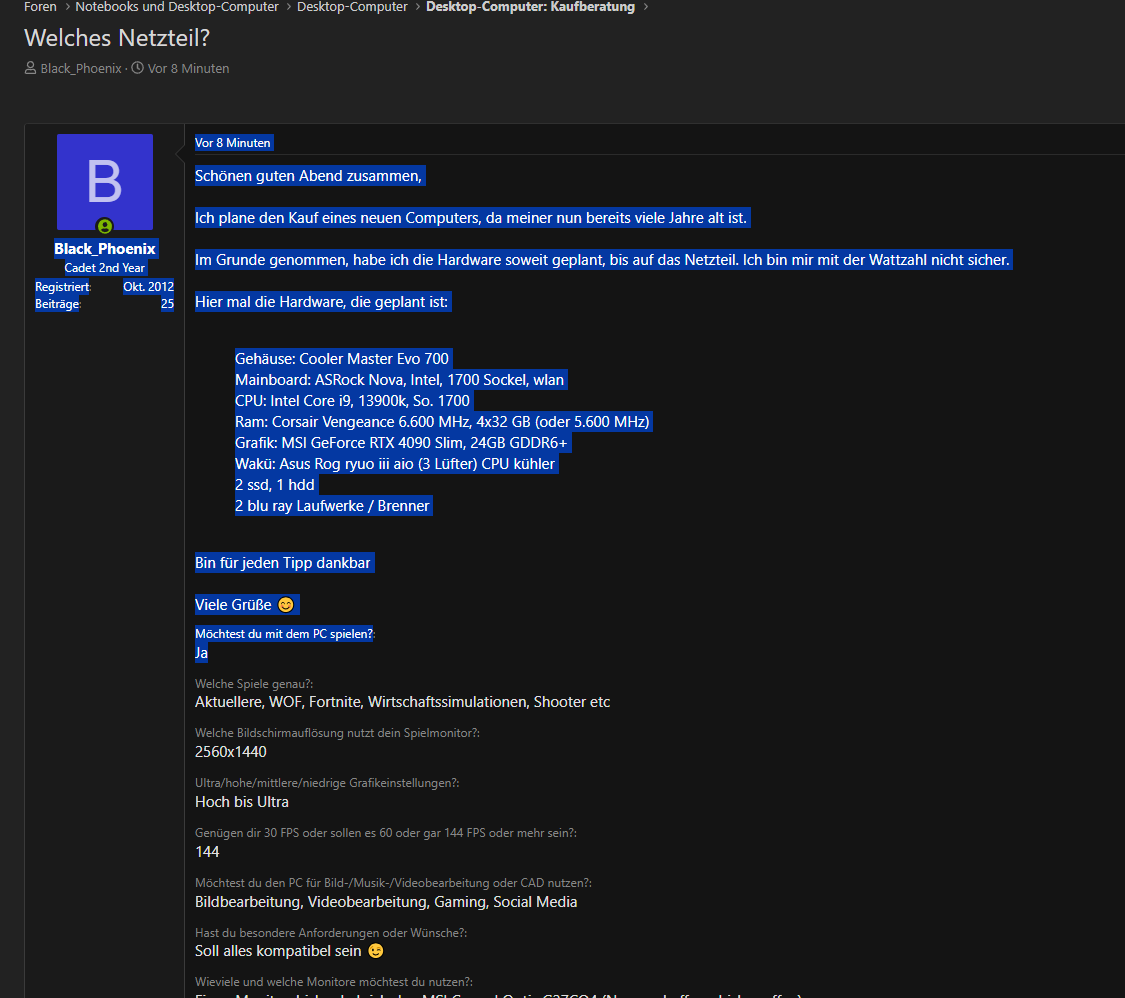Click green online status badge on avatar
Screen dimensions: 1125x998
[x=105, y=227]
